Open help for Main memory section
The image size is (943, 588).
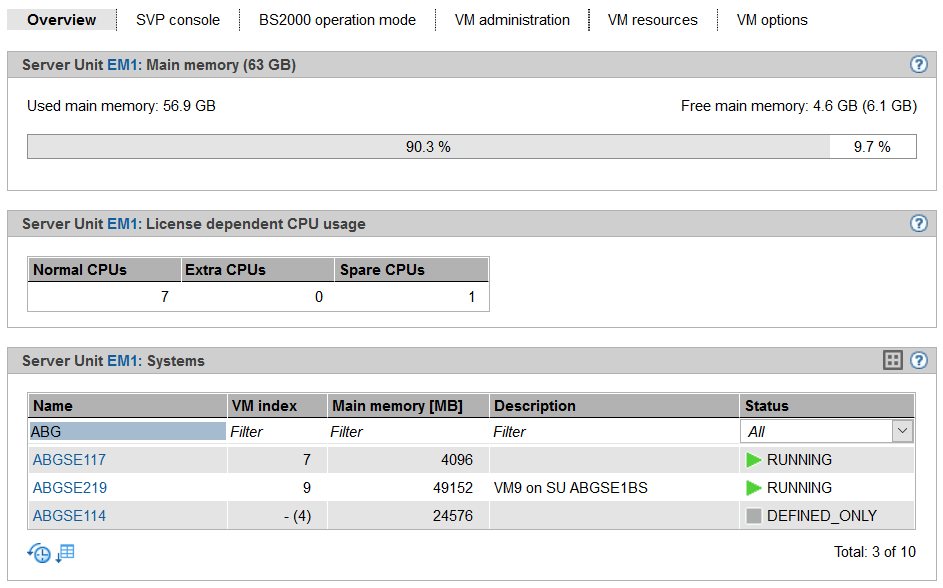tap(918, 65)
